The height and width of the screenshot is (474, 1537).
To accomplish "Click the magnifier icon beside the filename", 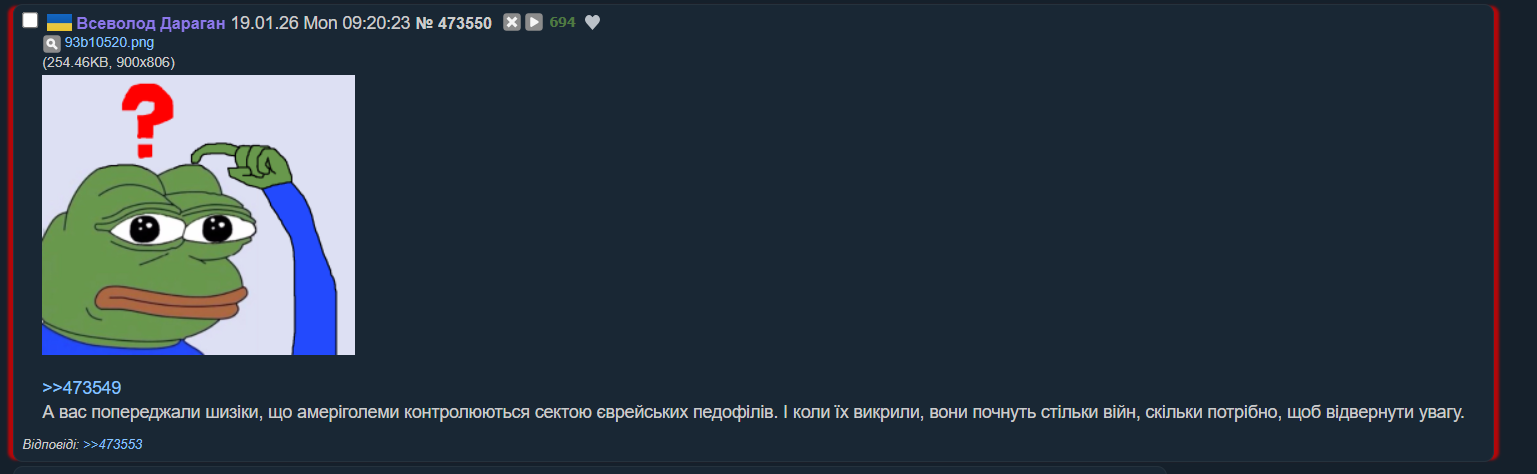I will [51, 43].
